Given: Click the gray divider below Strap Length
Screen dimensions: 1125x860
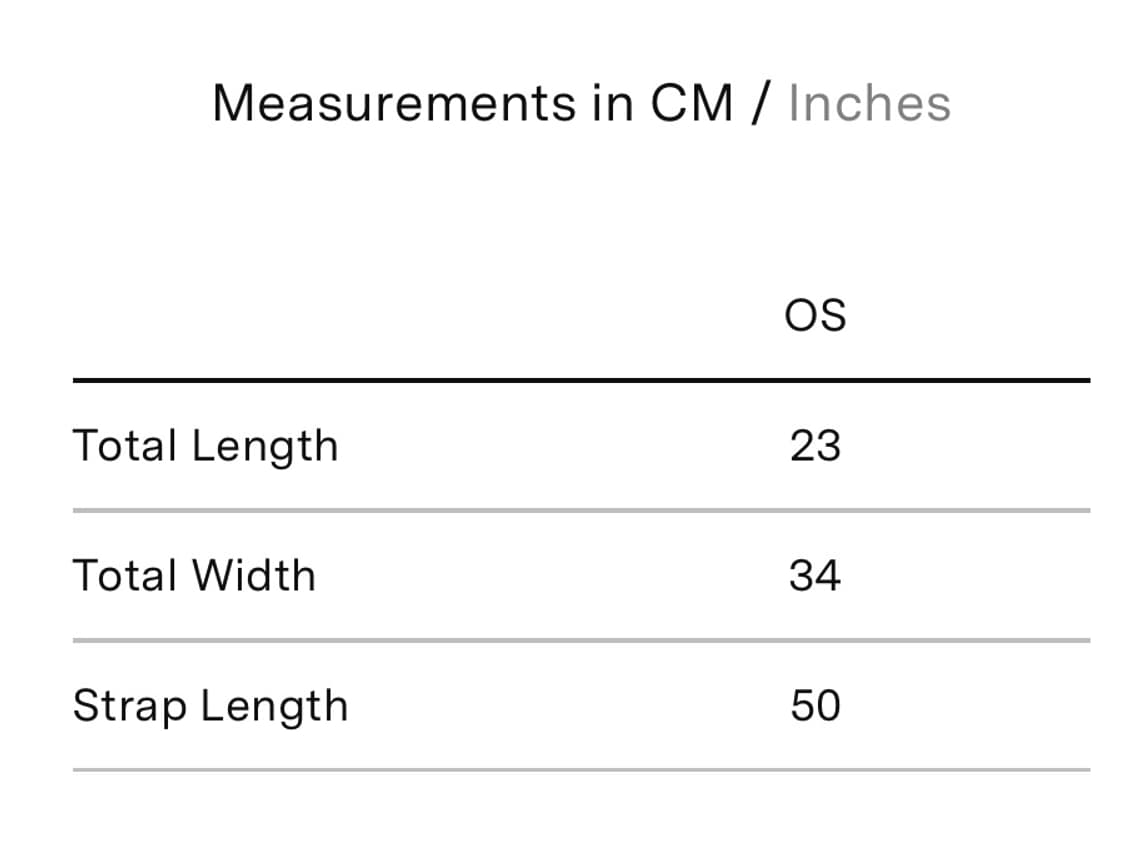Looking at the screenshot, I should pos(581,770).
